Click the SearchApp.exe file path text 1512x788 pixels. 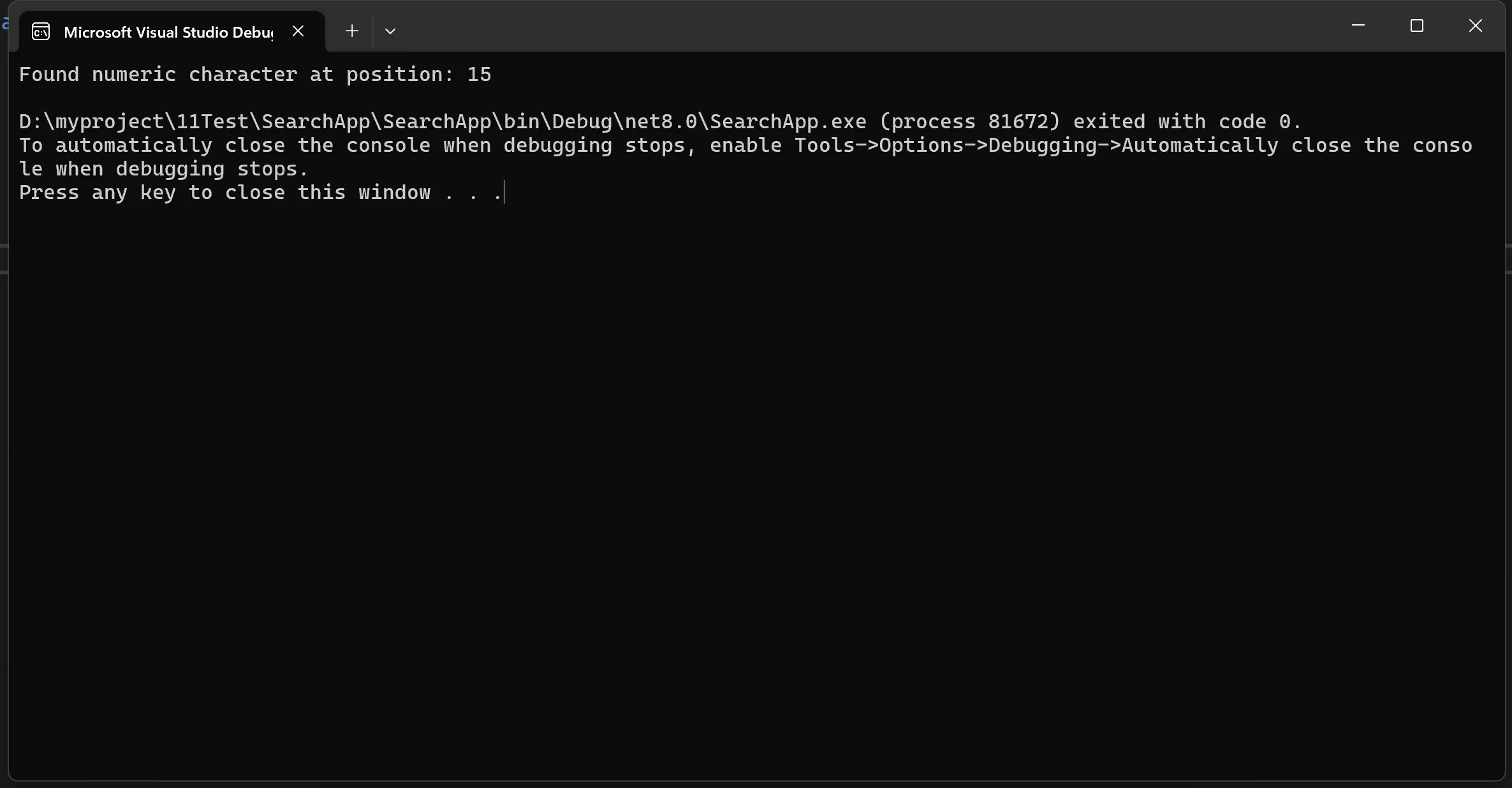[x=443, y=121]
